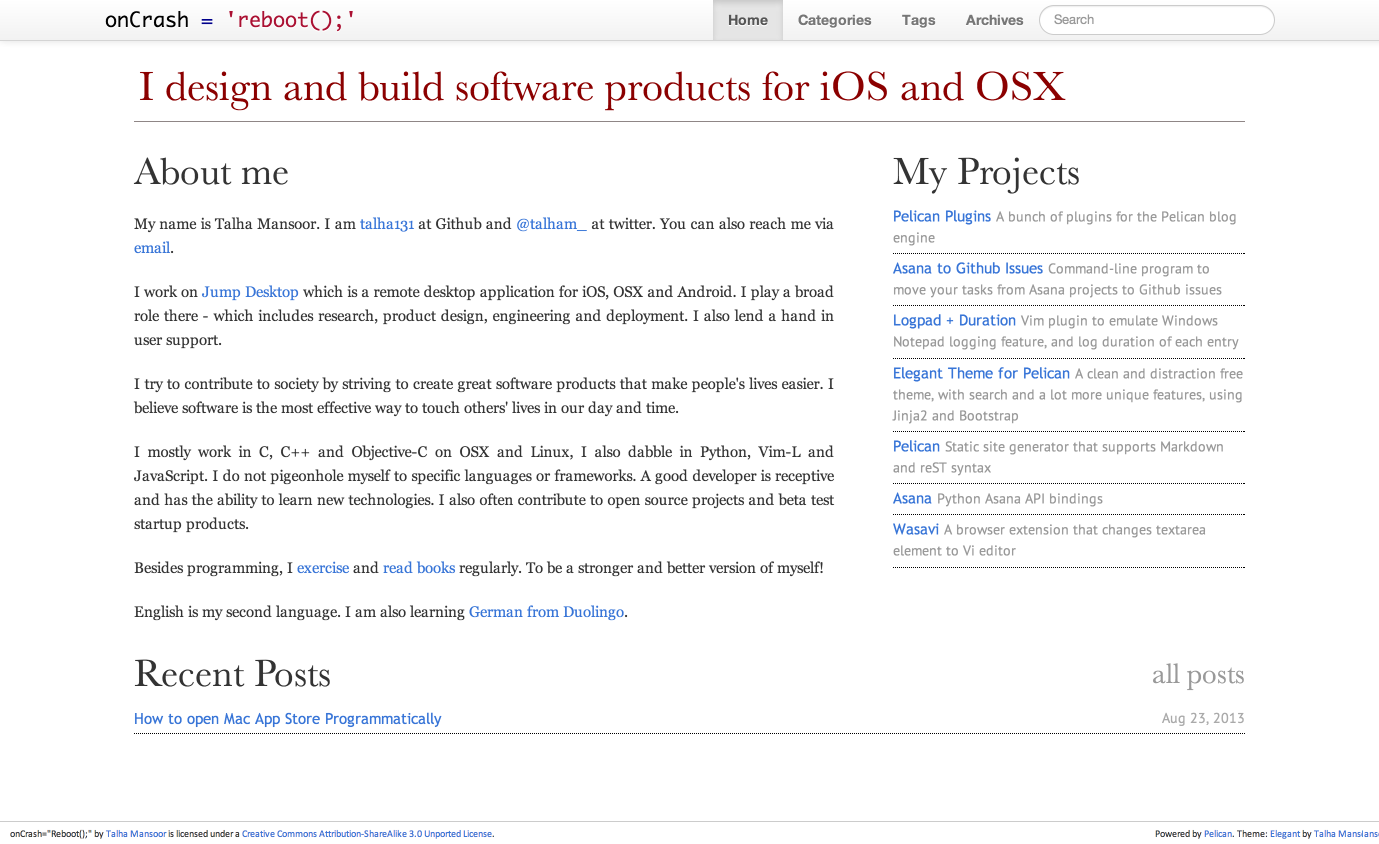This screenshot has height=844, width=1379.
Task: Go to the Categories page
Action: (x=834, y=20)
